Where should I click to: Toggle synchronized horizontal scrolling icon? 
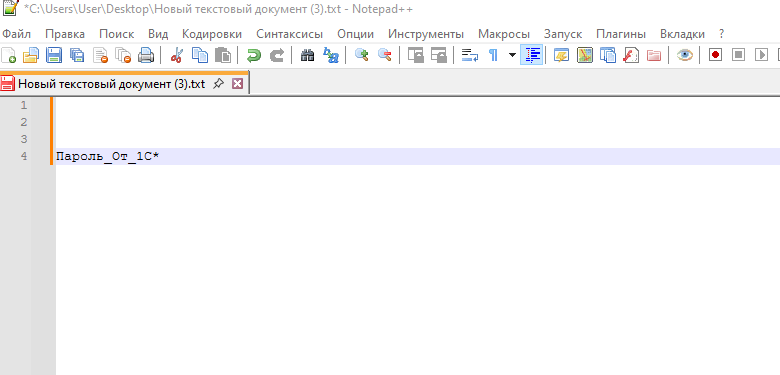(438, 55)
